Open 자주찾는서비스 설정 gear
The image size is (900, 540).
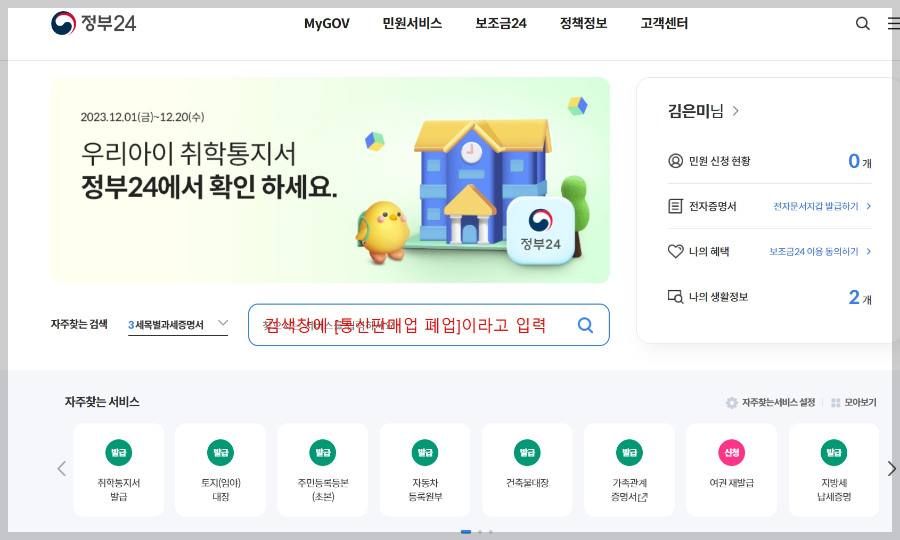click(770, 402)
